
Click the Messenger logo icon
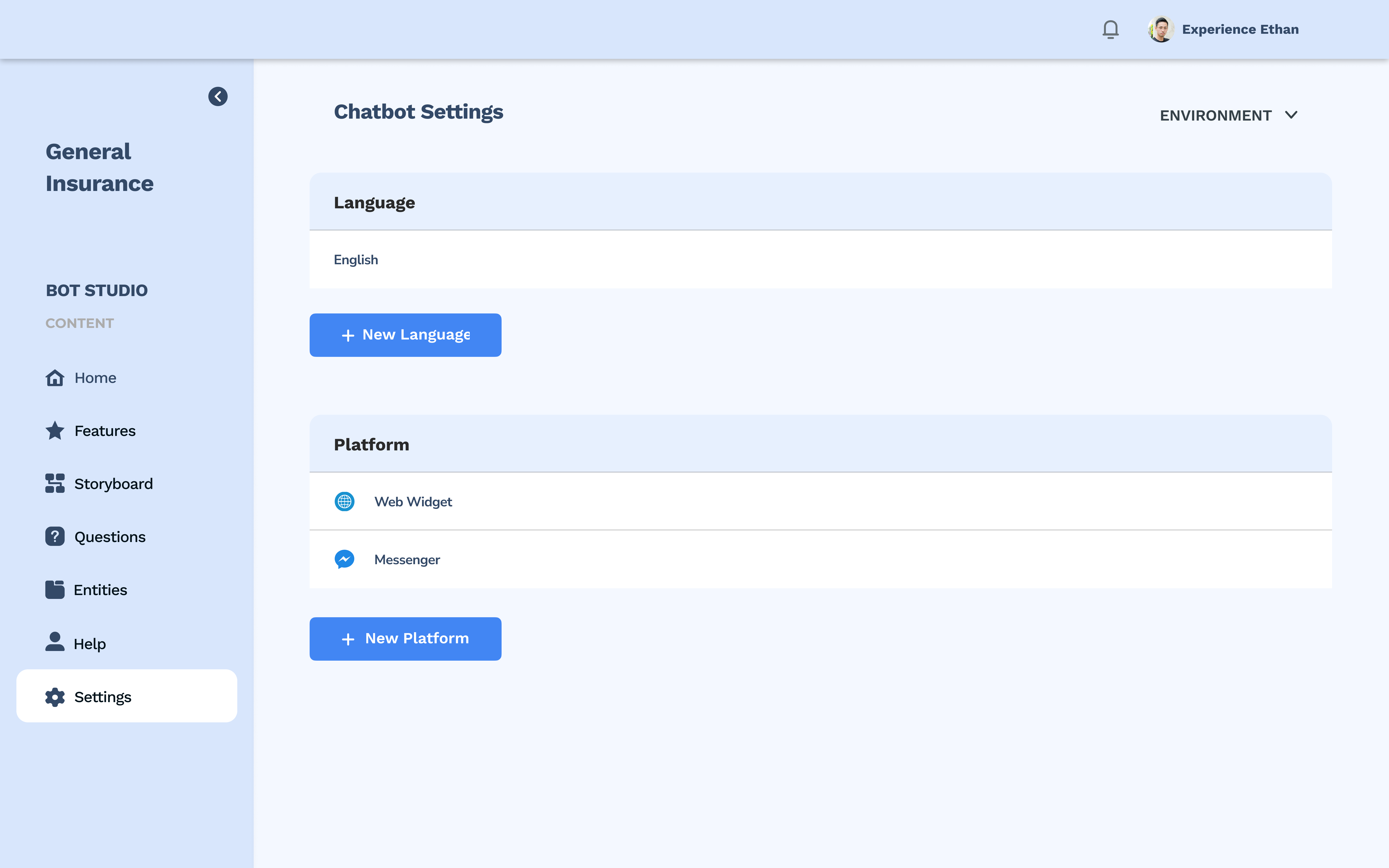tap(344, 559)
